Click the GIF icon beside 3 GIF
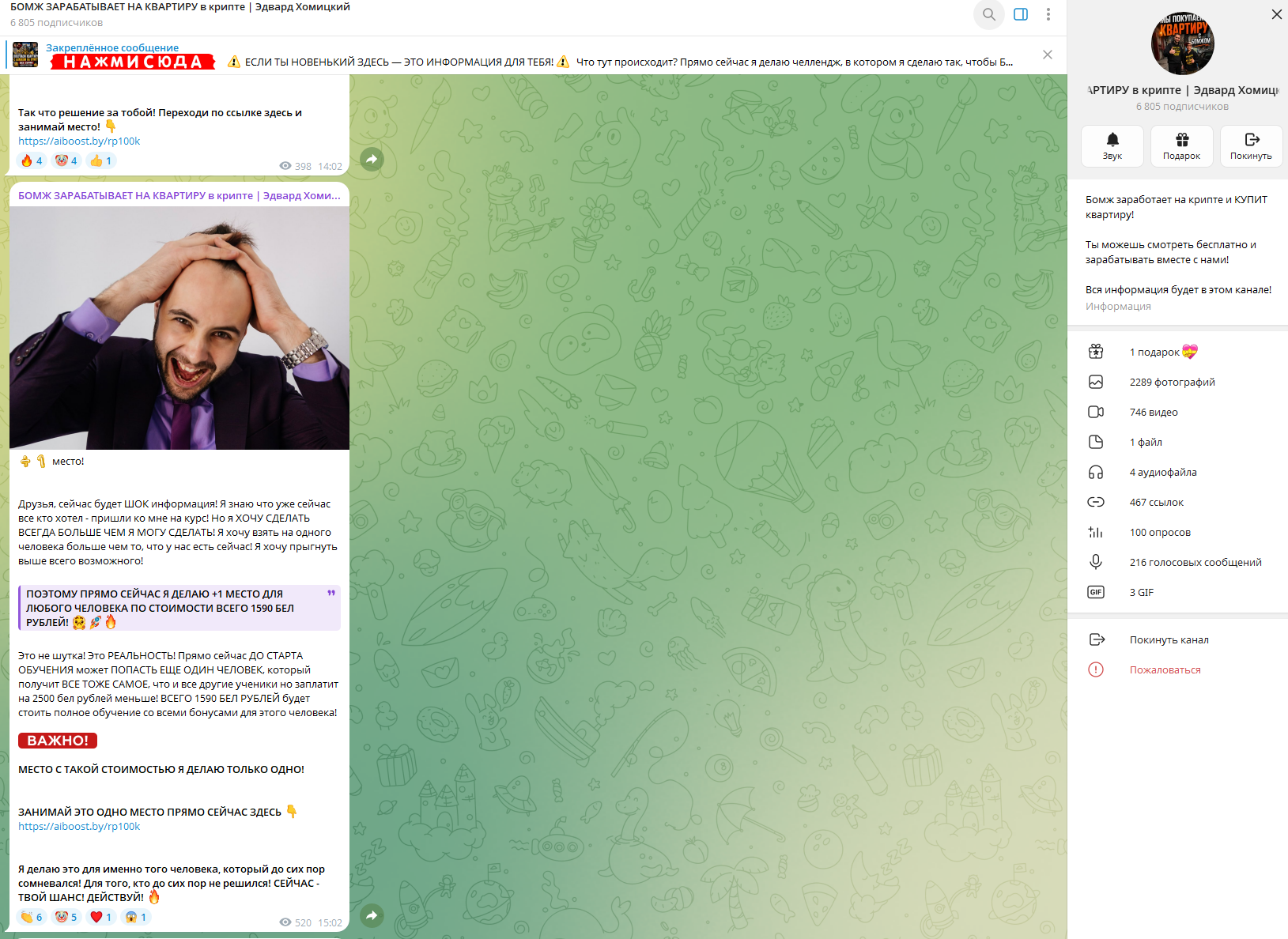The width and height of the screenshot is (1288, 939). click(x=1096, y=592)
